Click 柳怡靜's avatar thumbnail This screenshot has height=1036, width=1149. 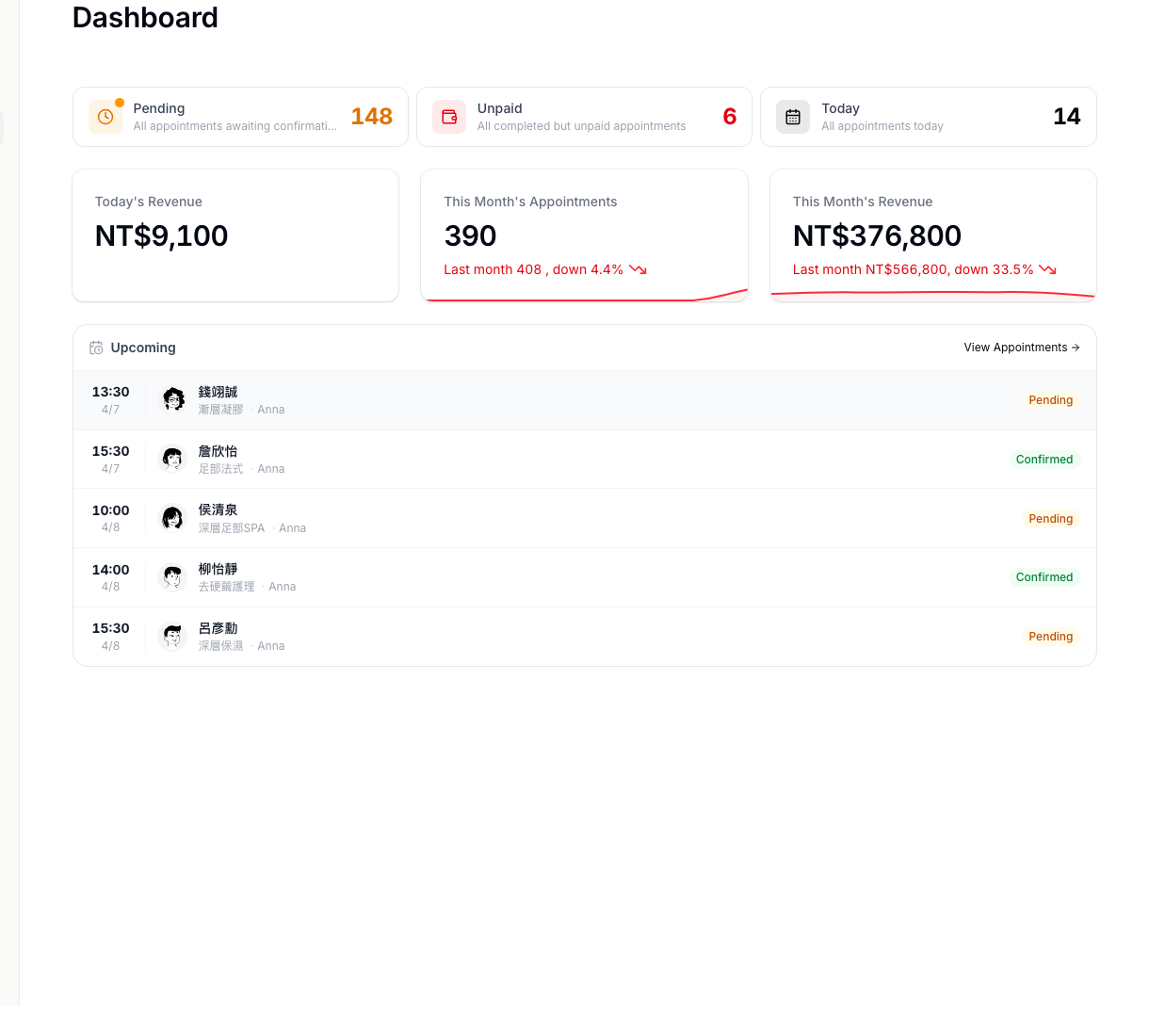point(173,576)
